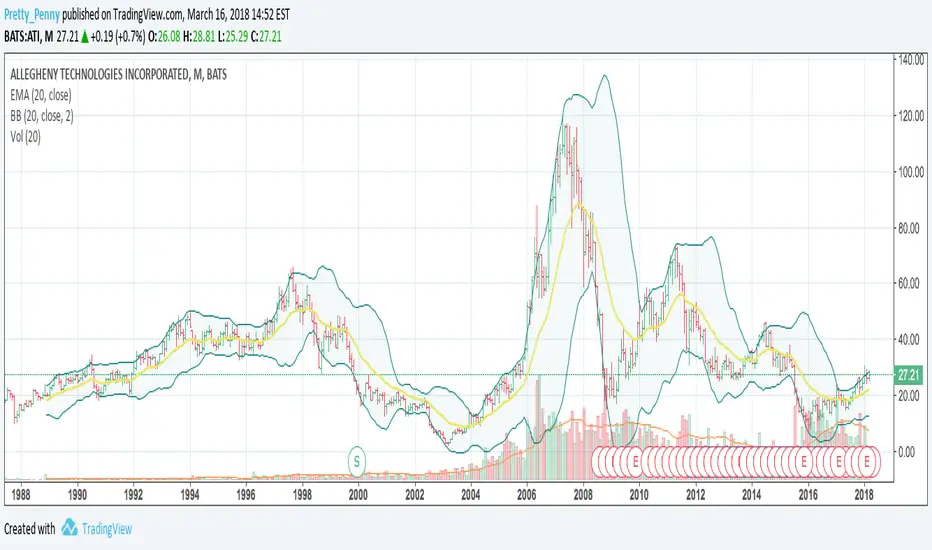Click the 2004 label on time axis
The height and width of the screenshot is (550, 932).
pyautogui.click(x=471, y=495)
